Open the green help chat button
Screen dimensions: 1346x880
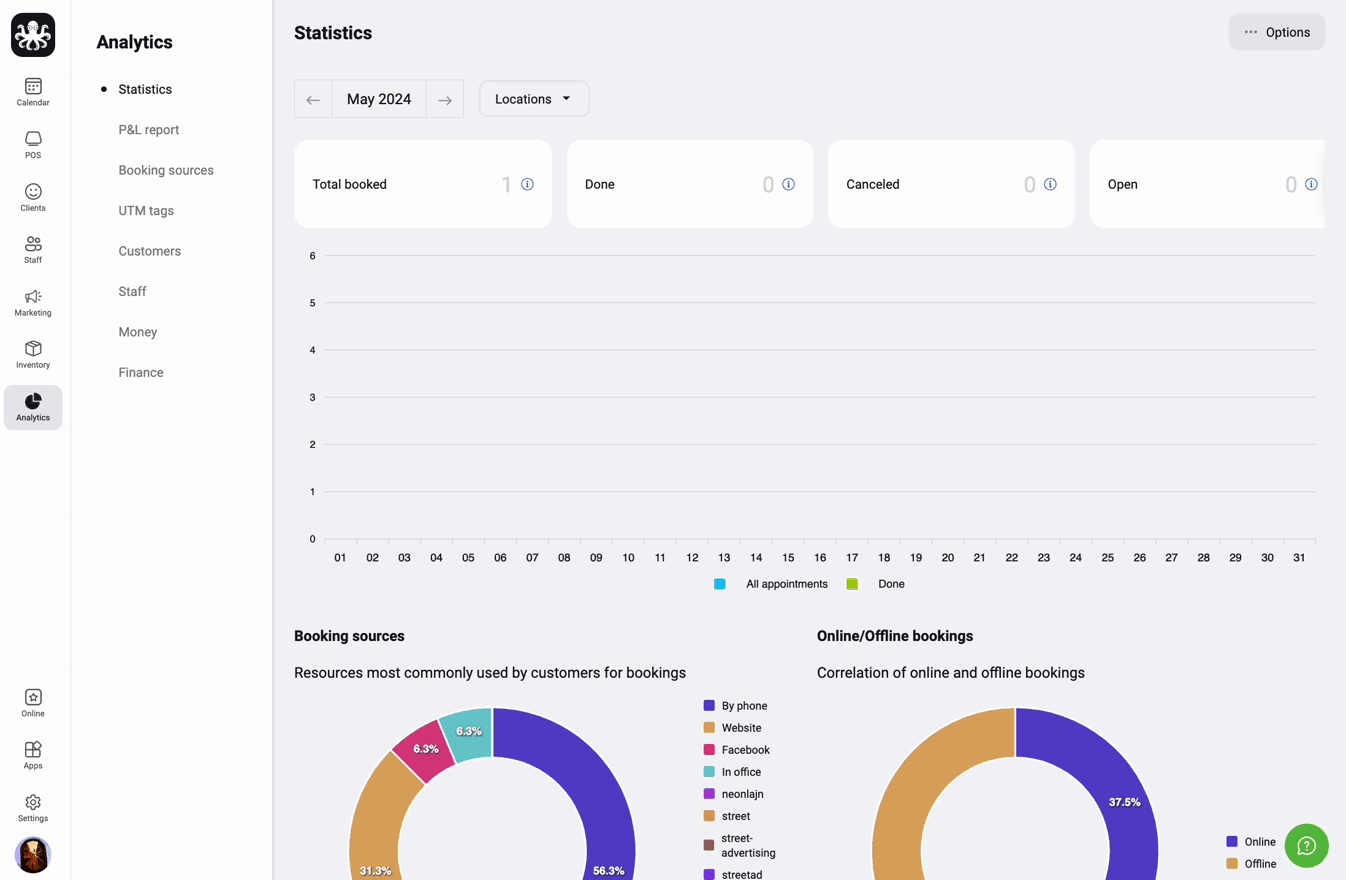[x=1306, y=846]
